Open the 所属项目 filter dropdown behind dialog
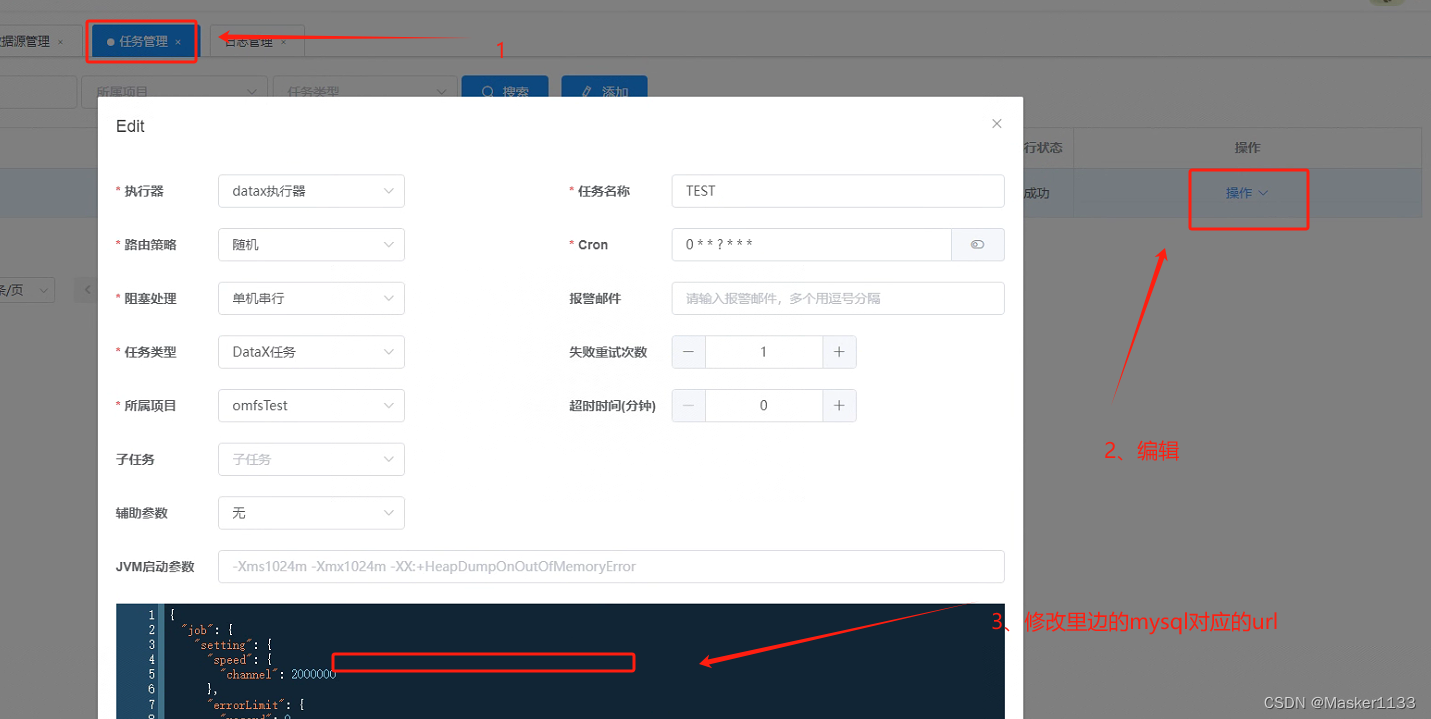This screenshot has height=719, width=1431. click(175, 91)
